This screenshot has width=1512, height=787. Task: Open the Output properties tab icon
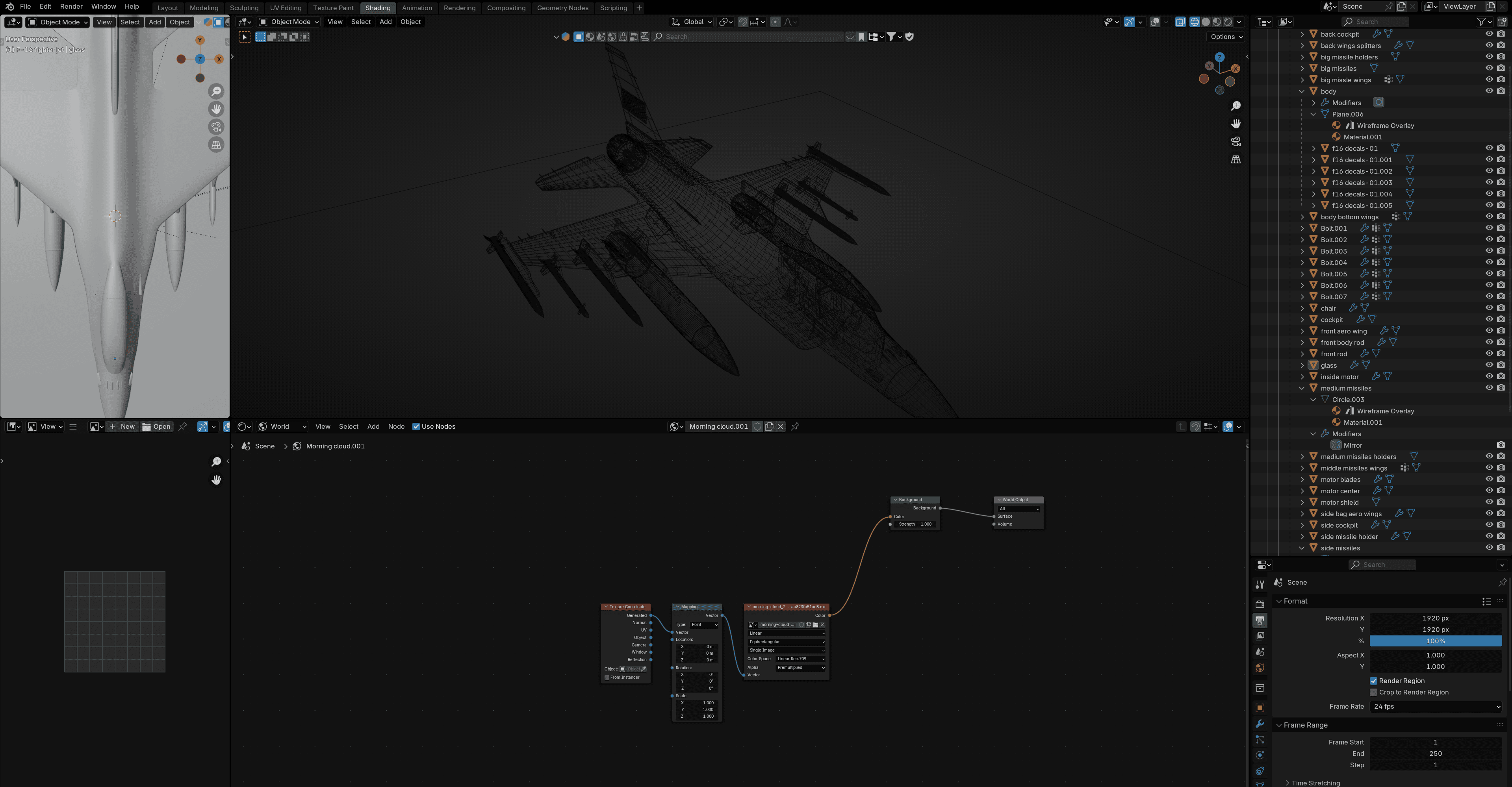(1260, 620)
